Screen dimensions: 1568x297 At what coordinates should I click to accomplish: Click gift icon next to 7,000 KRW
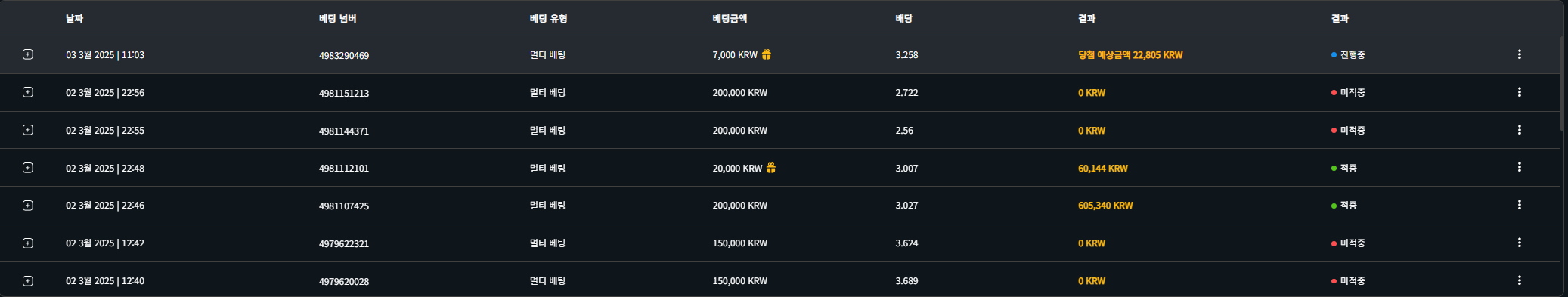coord(767,54)
